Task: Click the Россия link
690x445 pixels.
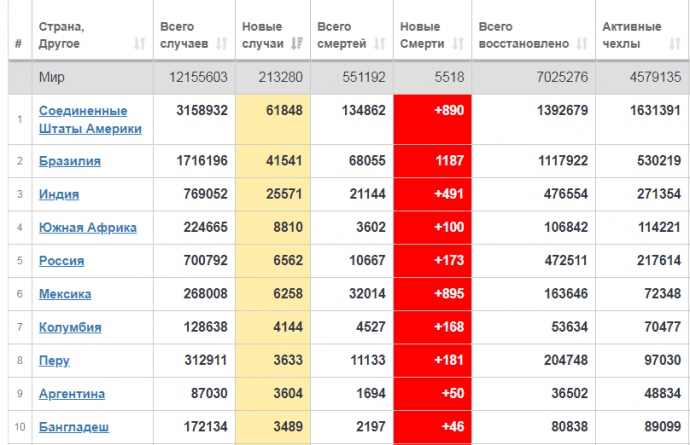Action: click(x=61, y=261)
